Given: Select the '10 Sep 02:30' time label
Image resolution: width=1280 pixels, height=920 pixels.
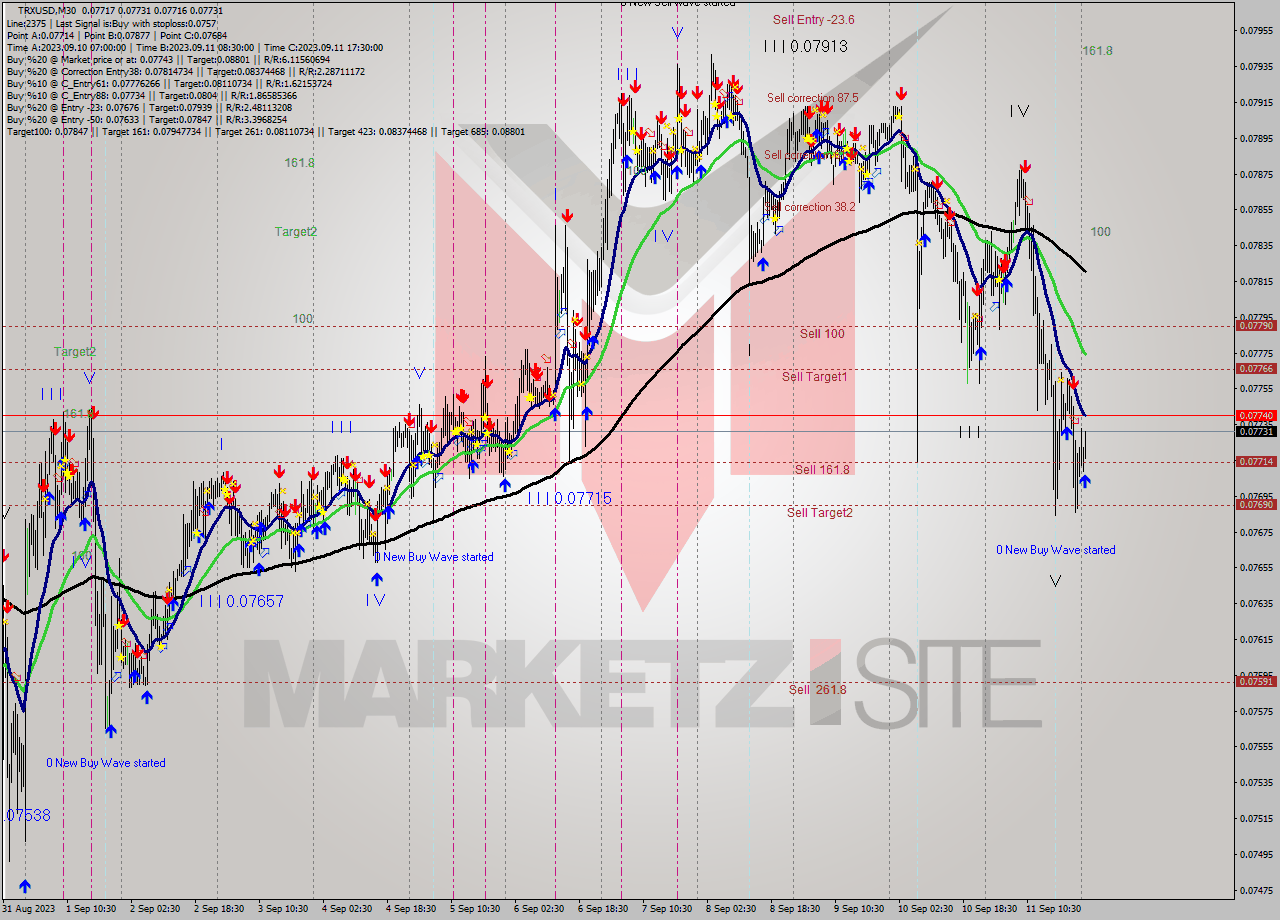Looking at the screenshot, I should [924, 909].
